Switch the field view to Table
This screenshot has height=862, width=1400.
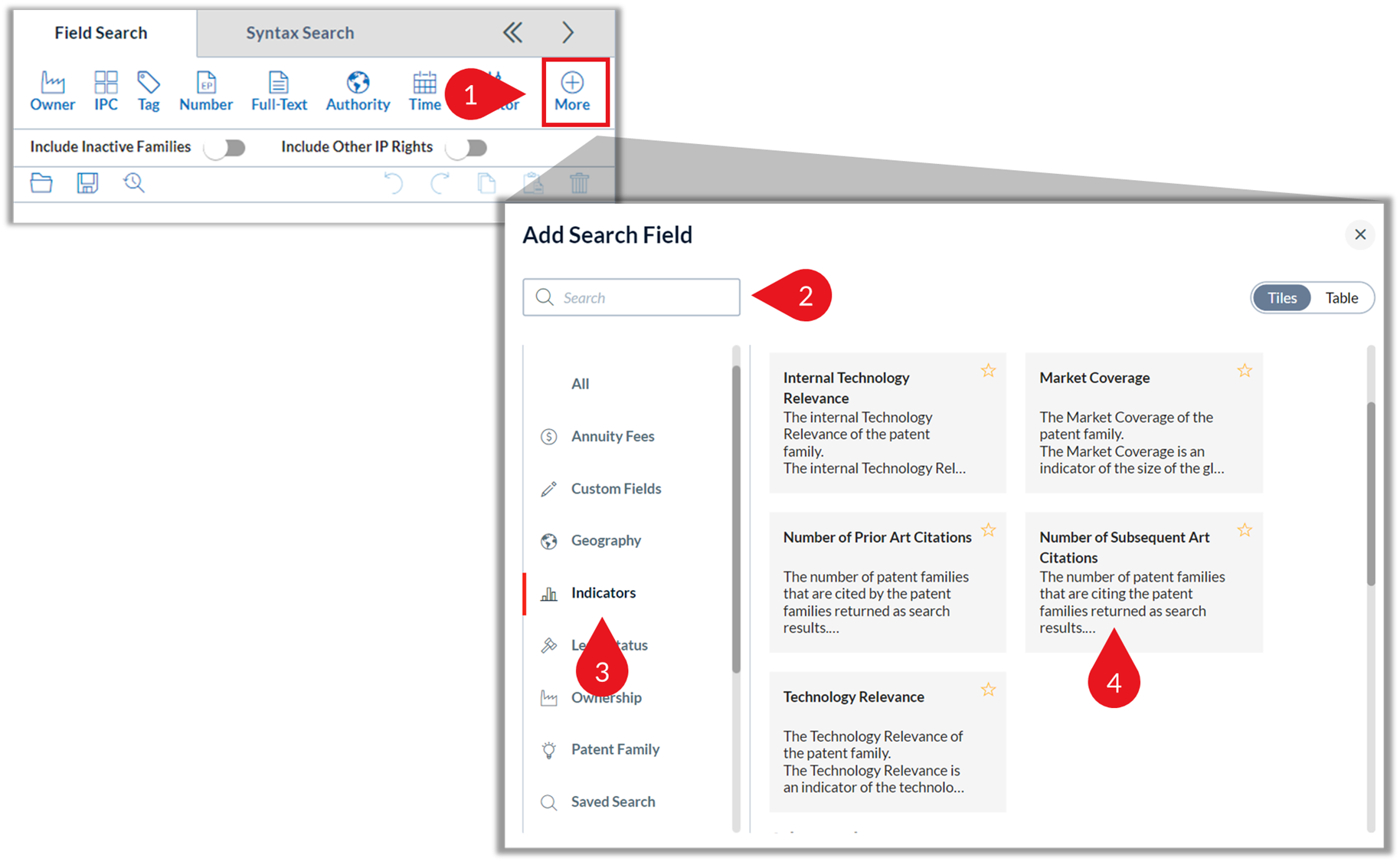[1342, 297]
